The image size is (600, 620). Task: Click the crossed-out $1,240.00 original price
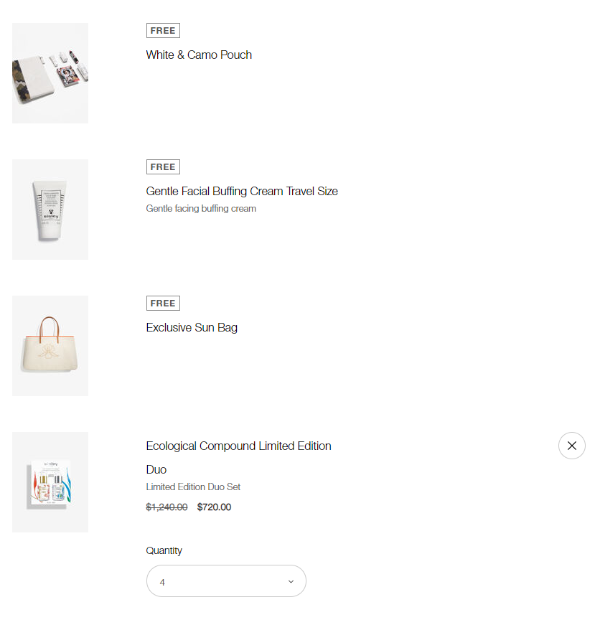point(167,507)
